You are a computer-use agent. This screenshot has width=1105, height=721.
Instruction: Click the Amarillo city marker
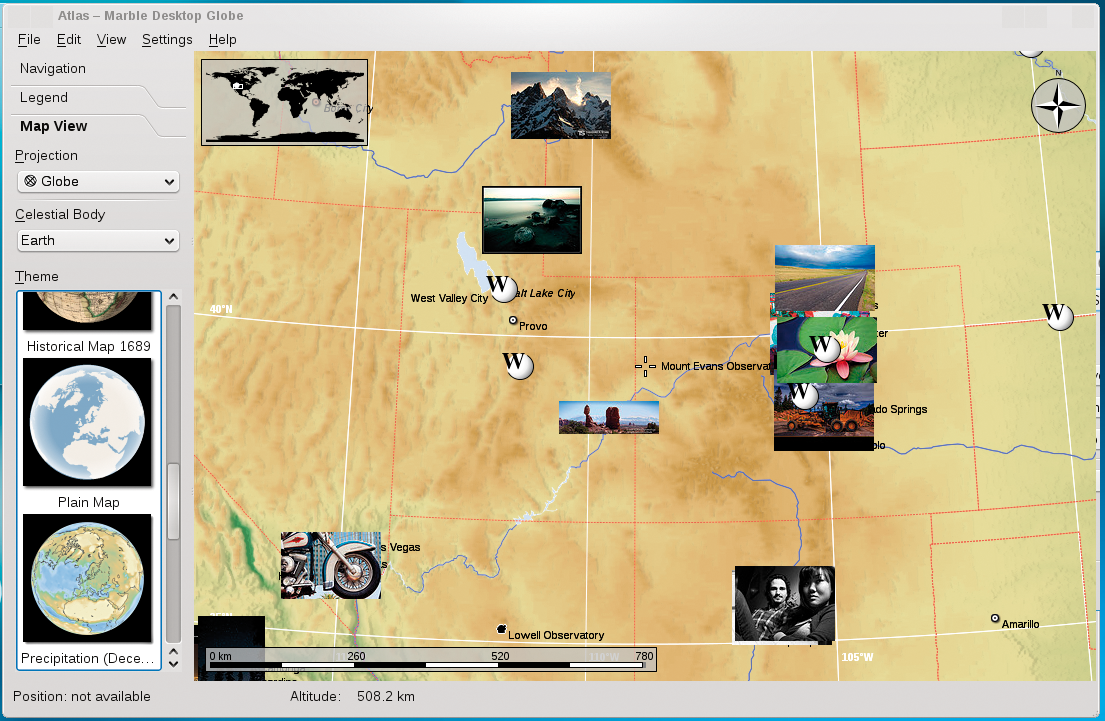995,618
